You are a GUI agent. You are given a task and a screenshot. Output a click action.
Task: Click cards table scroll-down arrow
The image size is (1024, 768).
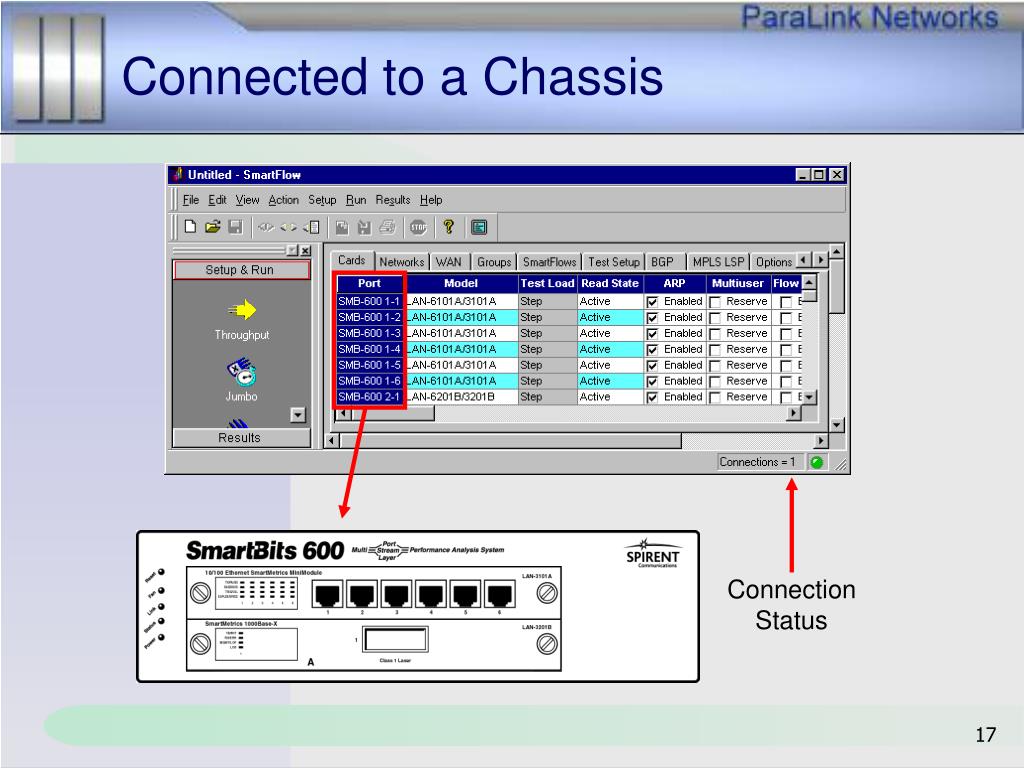(809, 397)
